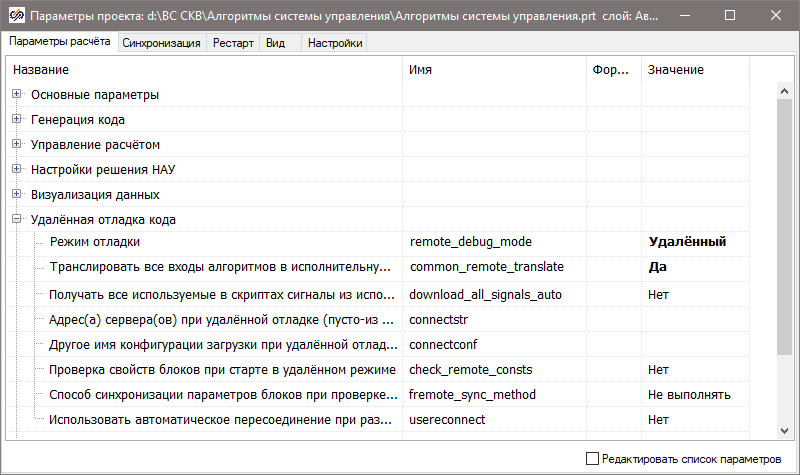800x475 pixels.
Task: Click the vertical scrollbar down arrow
Action: coord(785,430)
